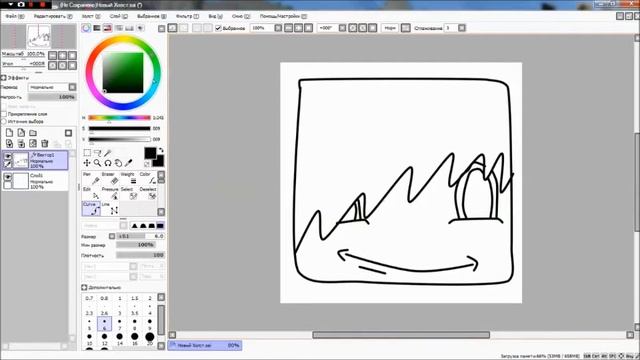Open the Файл menu
Viewport: 640px width, 360px height.
15,16
